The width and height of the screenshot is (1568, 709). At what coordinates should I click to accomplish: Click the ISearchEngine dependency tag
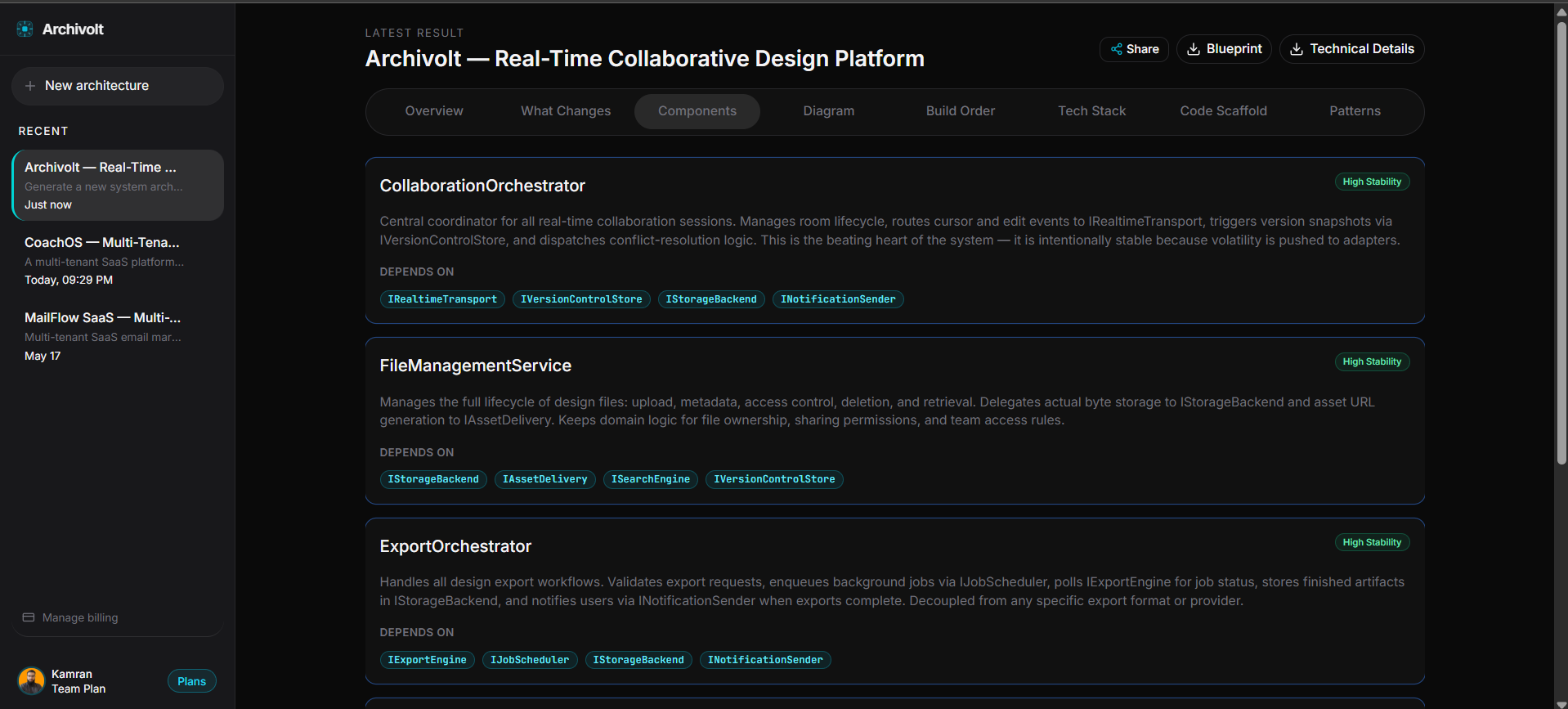tap(651, 479)
